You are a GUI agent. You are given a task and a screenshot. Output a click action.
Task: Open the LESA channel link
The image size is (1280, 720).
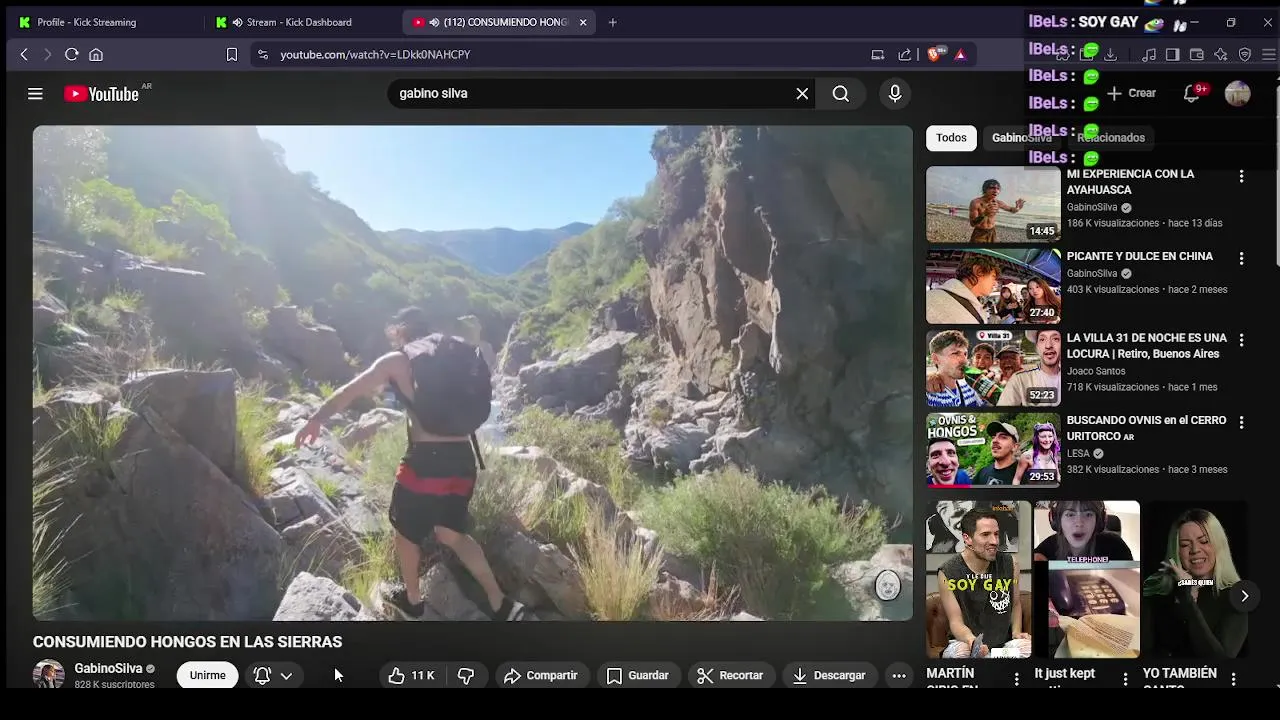coord(1078,453)
